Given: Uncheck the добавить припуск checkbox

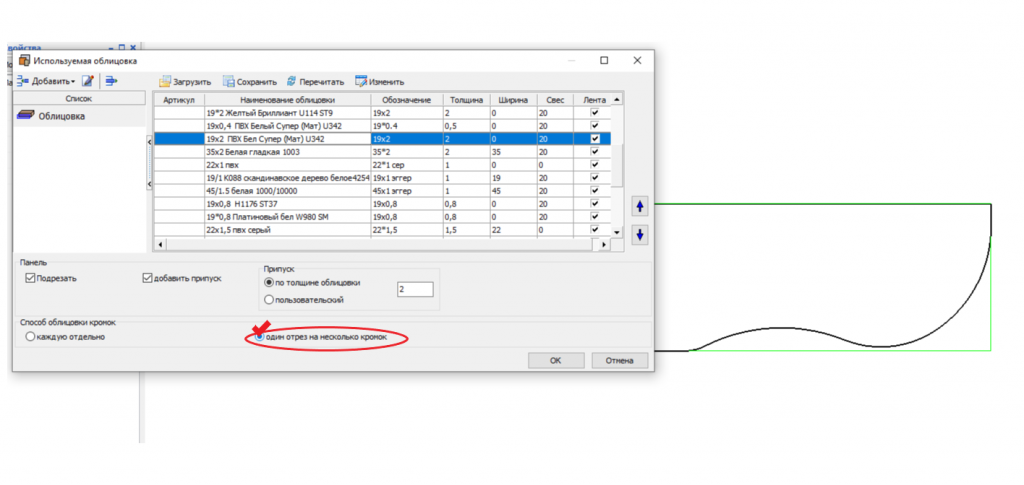Looking at the screenshot, I should click(149, 278).
